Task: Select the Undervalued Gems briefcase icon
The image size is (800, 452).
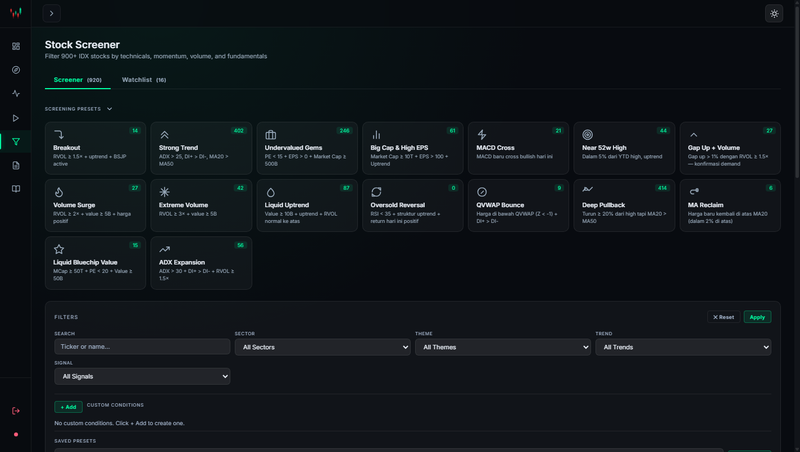Action: pos(270,135)
